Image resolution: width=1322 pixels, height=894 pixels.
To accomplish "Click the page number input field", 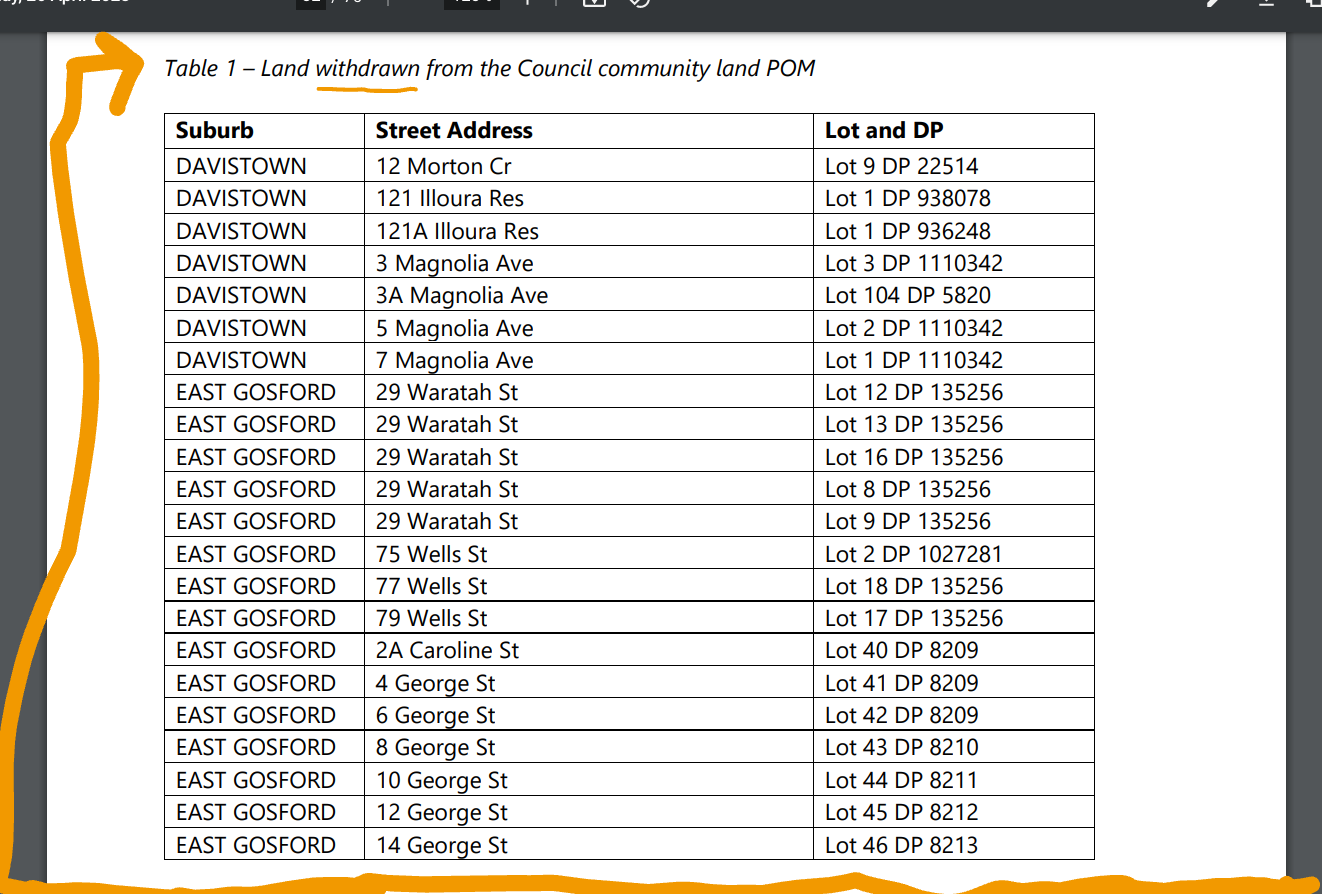I will click(312, 4).
